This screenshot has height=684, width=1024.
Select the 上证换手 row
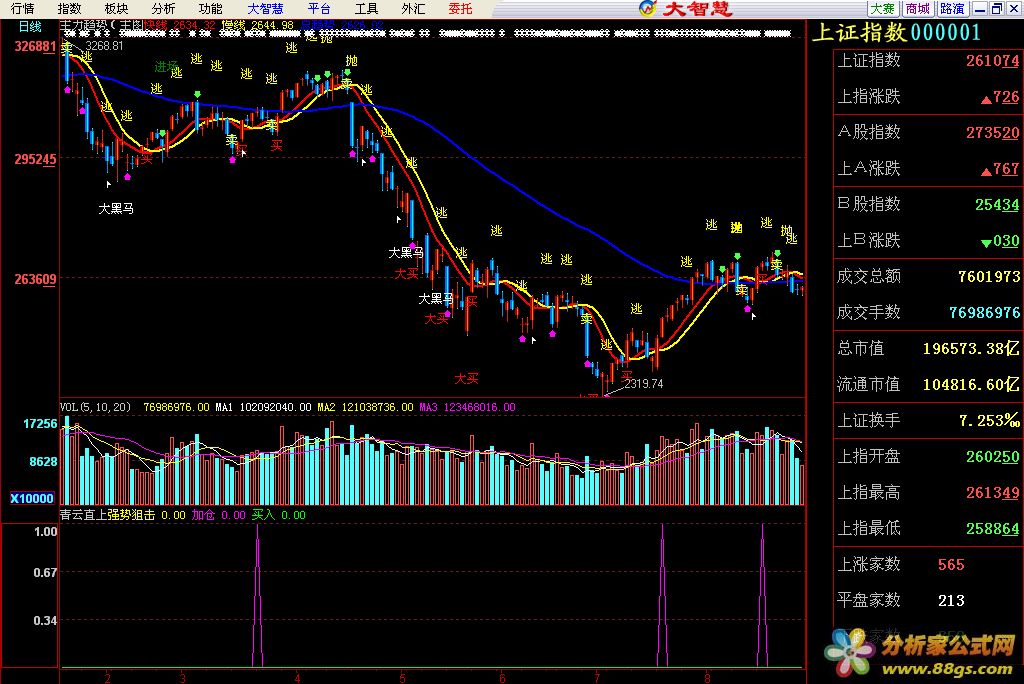tap(927, 420)
